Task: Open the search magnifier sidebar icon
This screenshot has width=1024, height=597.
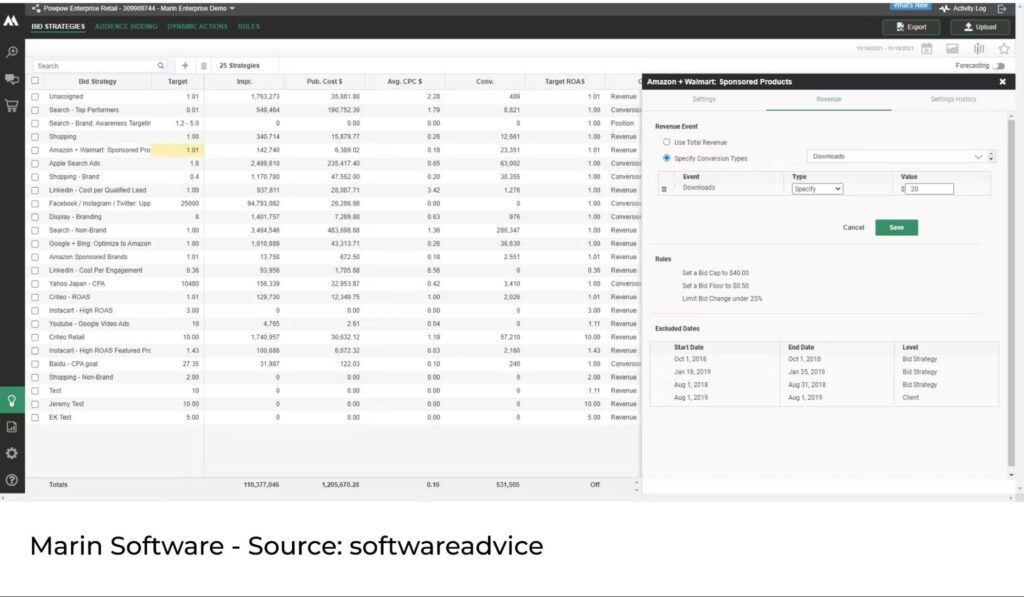Action: pos(12,52)
